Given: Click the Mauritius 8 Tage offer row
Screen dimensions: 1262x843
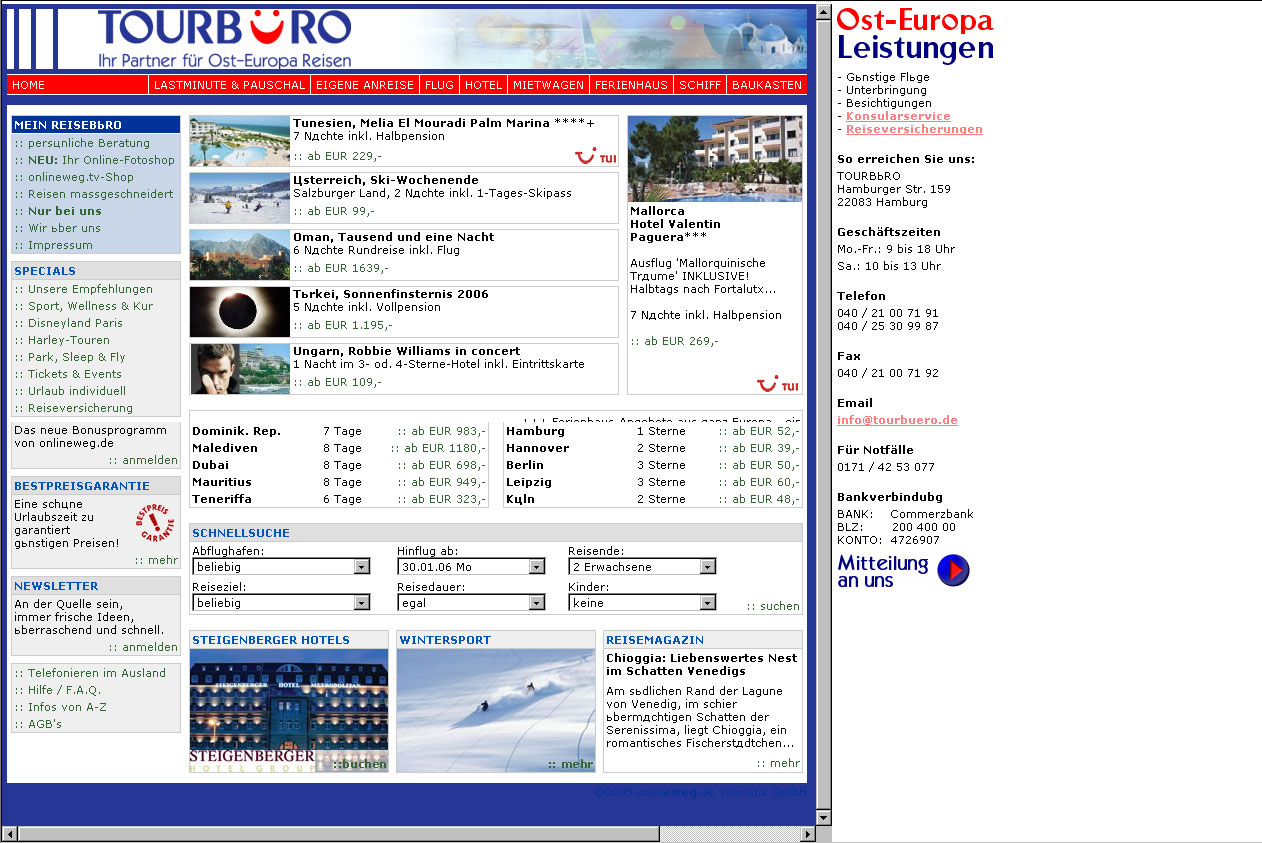Looking at the screenshot, I should tap(339, 482).
